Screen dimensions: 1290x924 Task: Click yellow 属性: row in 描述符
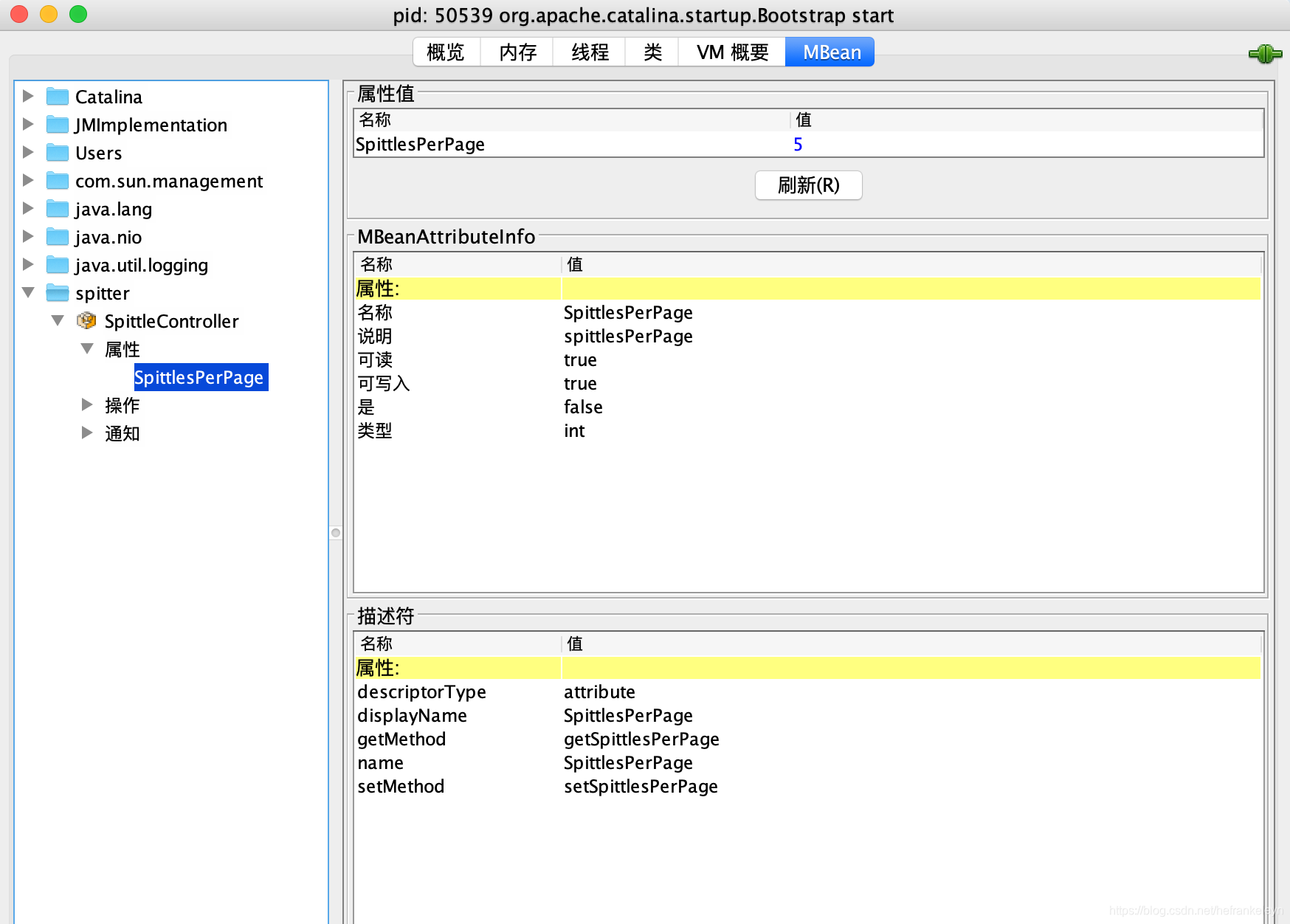pos(808,668)
